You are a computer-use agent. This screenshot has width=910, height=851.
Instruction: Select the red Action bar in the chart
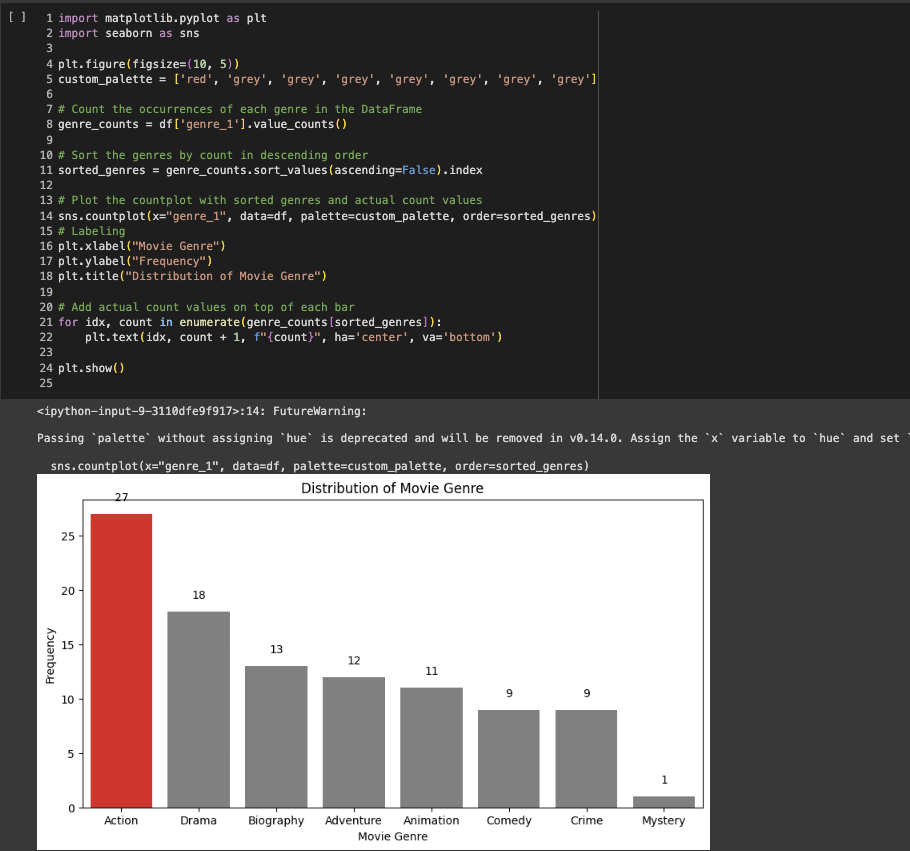(x=121, y=661)
